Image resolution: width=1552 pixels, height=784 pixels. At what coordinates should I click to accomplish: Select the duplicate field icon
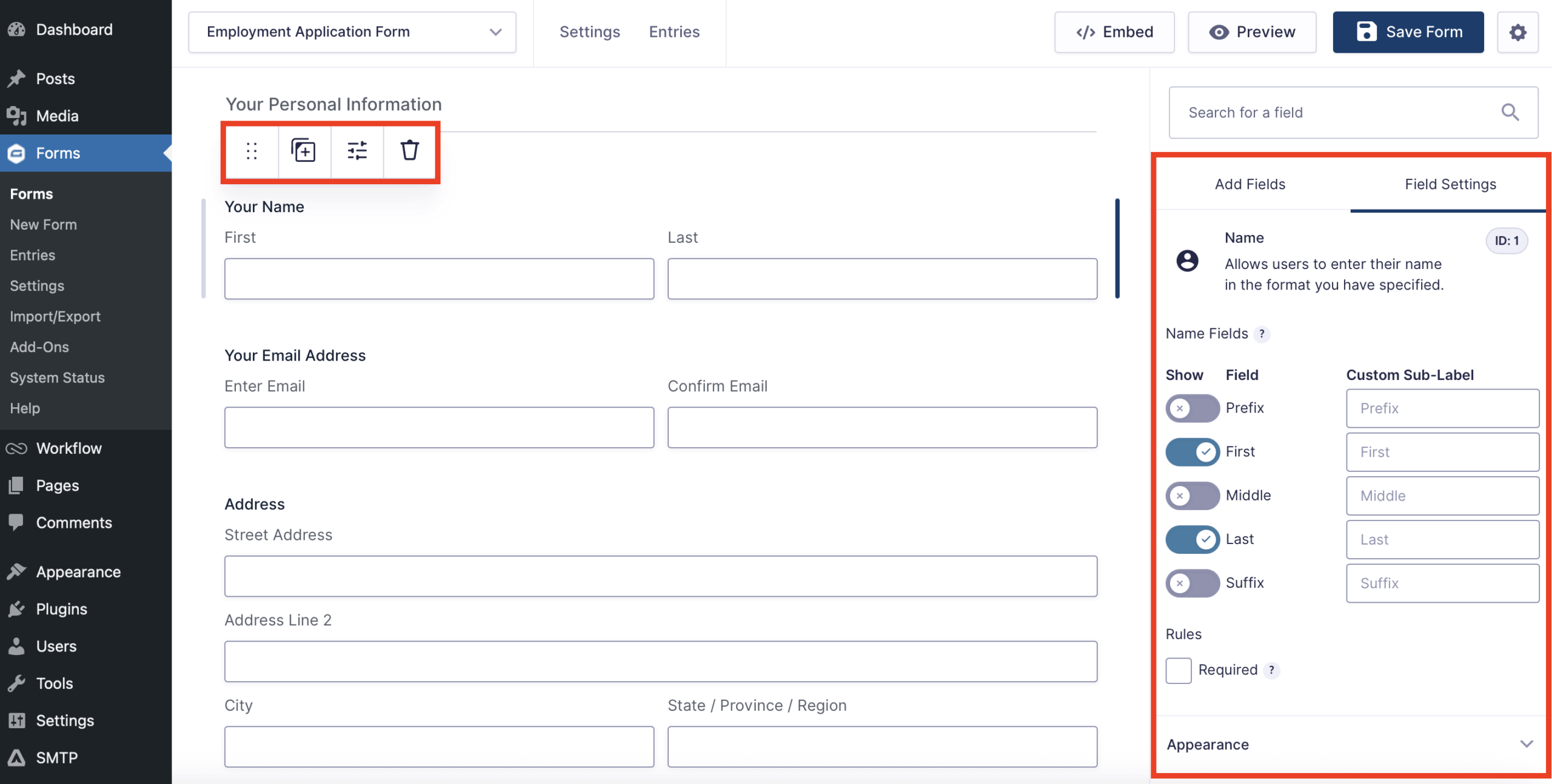[x=303, y=151]
